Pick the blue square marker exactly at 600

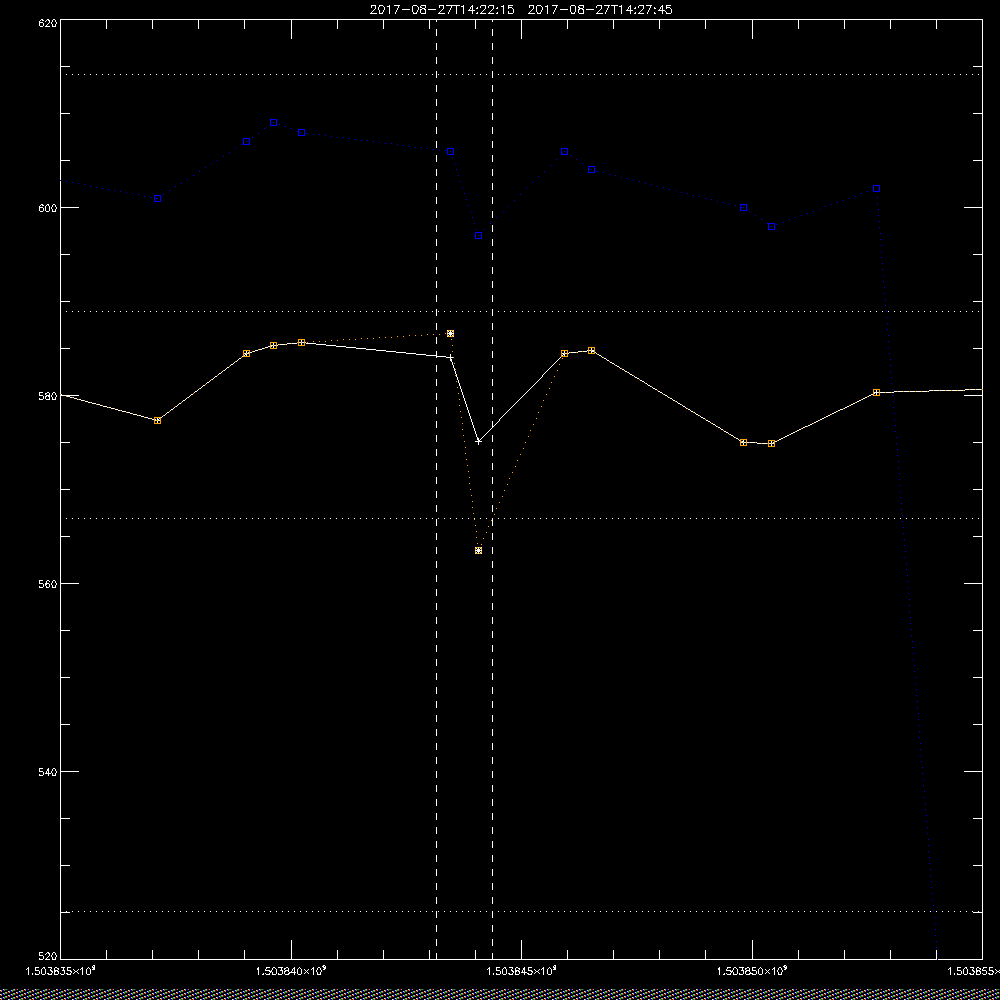pyautogui.click(x=744, y=208)
